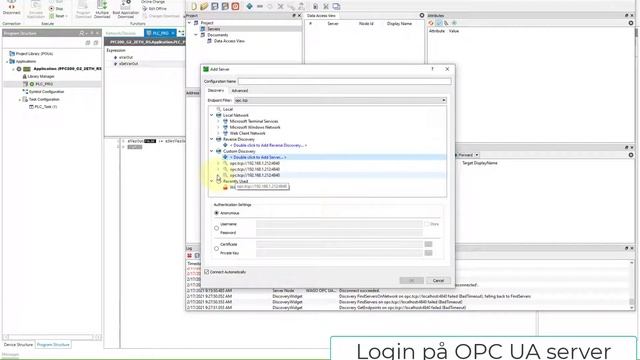
Task: Expand the Microsoft Windows Network node
Action: coord(218,127)
